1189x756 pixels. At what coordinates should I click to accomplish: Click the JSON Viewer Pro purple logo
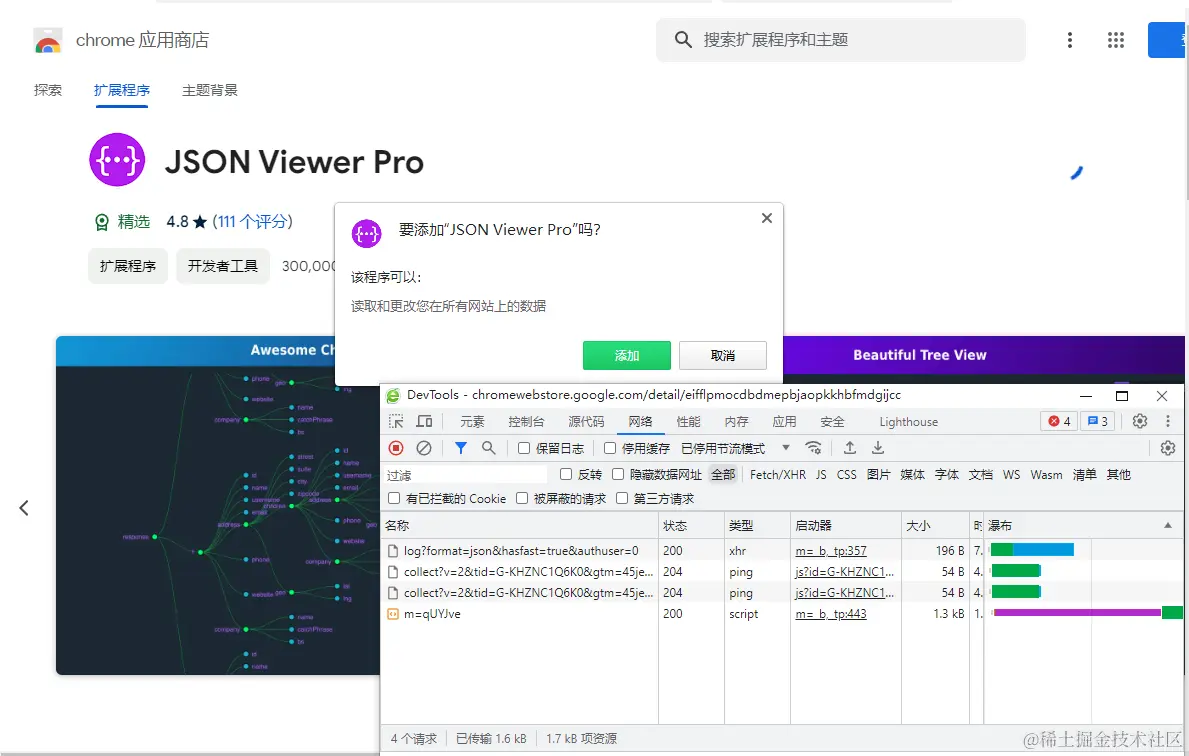click(x=117, y=160)
